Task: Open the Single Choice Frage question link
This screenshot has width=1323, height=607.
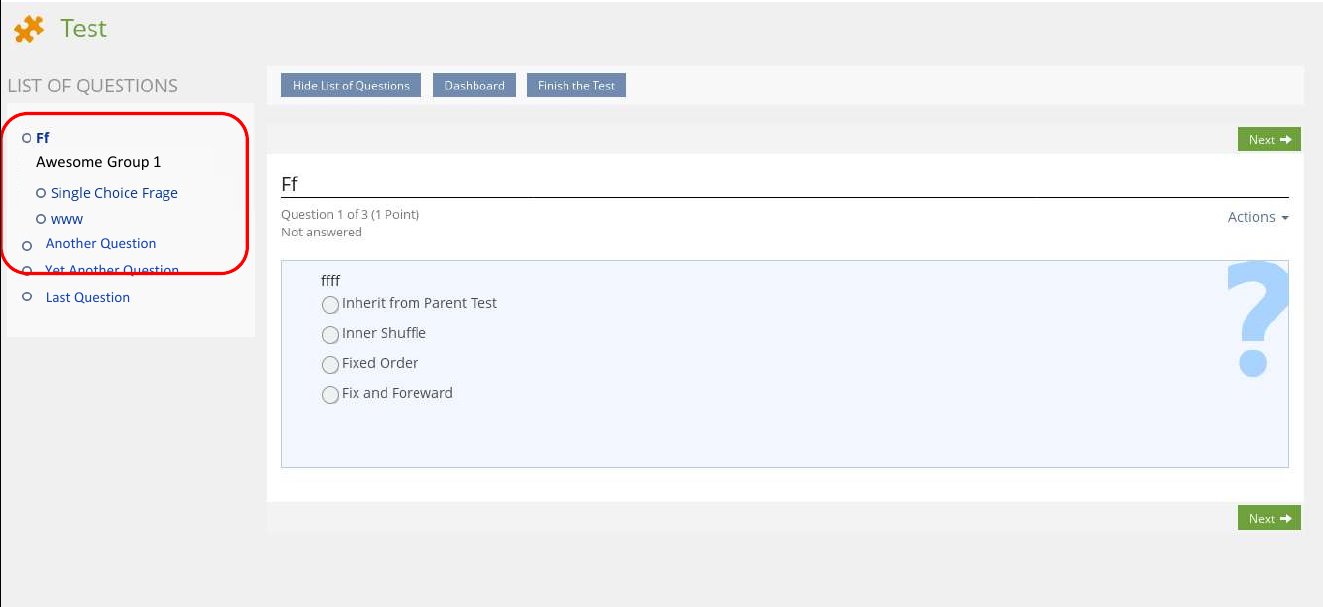Action: click(x=114, y=193)
